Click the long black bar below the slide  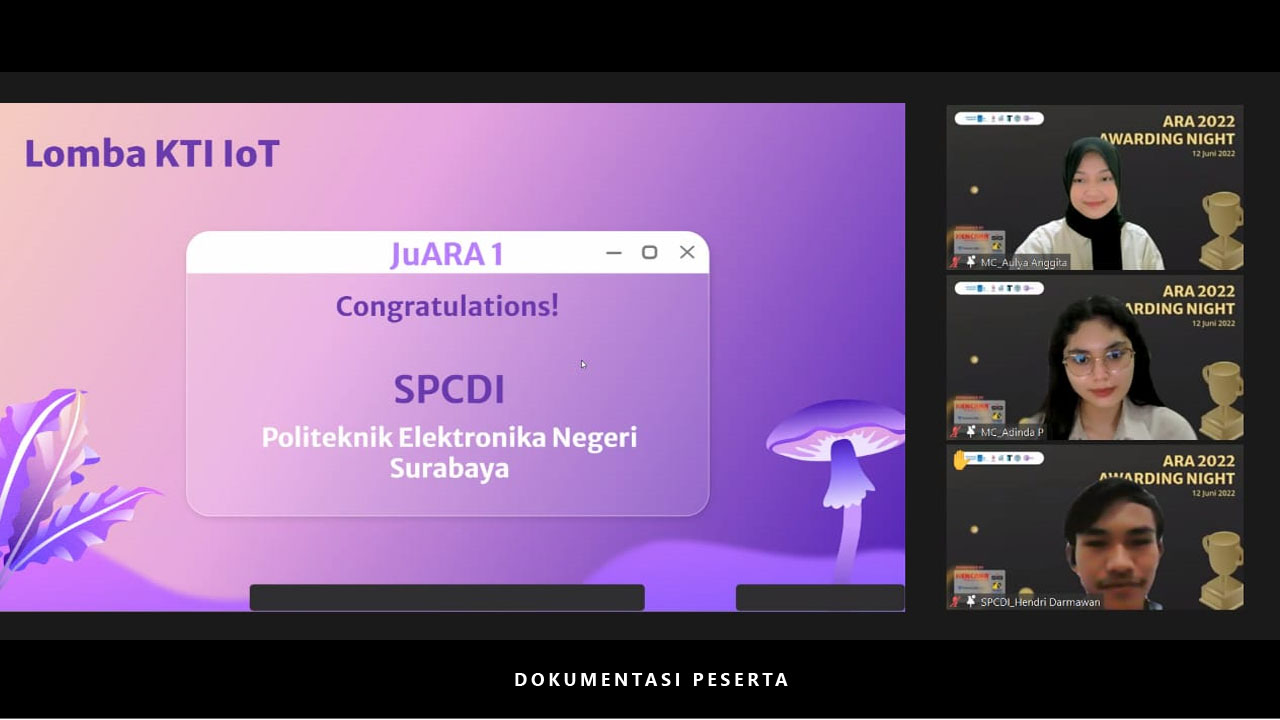(447, 597)
